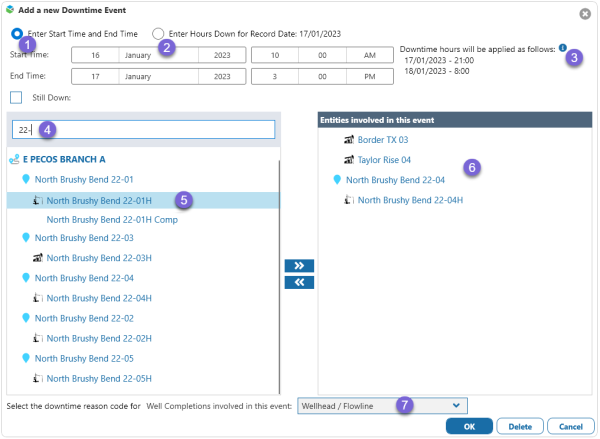Select North Brushy Bend 22-05H in list

pos(99,378)
